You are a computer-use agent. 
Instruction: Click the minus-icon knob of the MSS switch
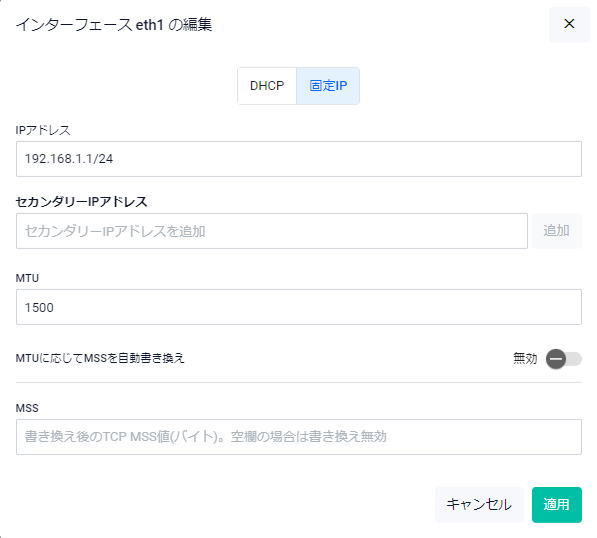[555, 359]
